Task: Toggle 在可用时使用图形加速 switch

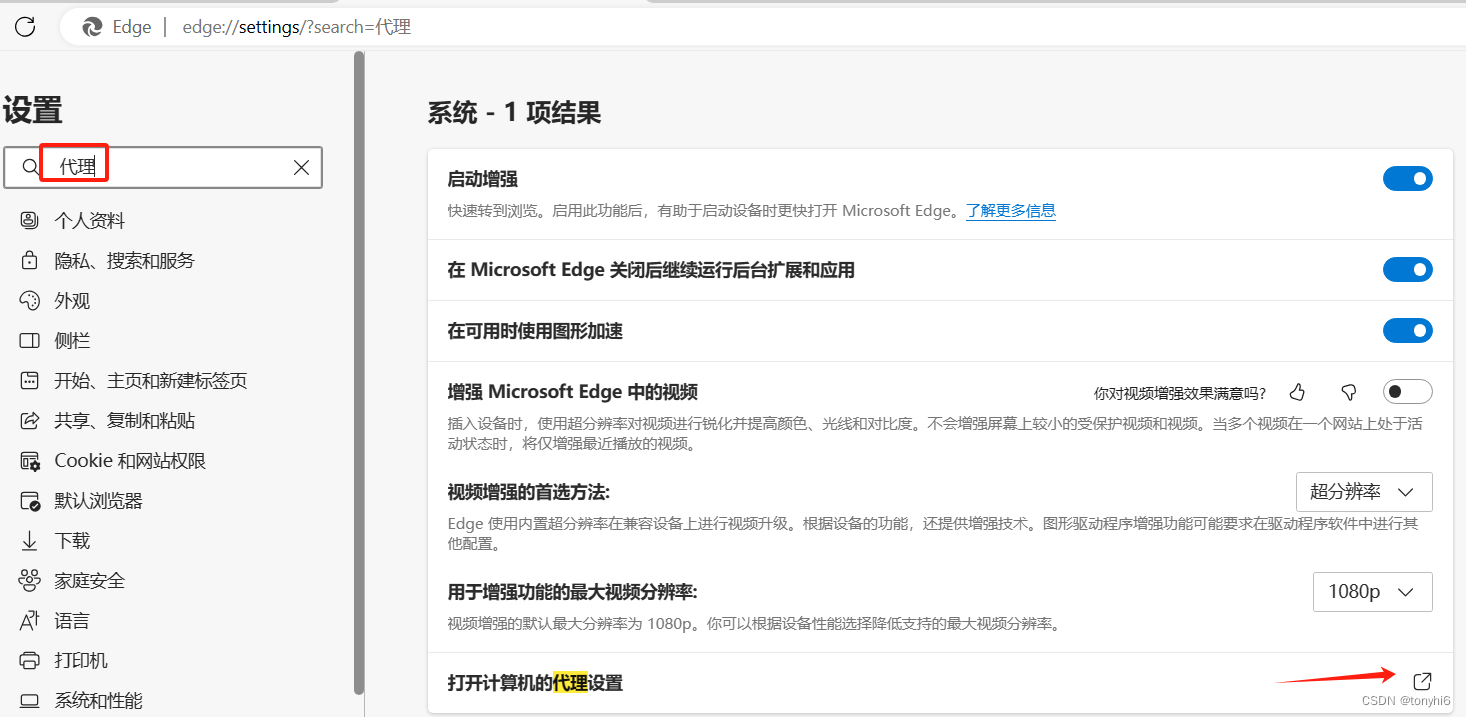Action: (x=1407, y=330)
